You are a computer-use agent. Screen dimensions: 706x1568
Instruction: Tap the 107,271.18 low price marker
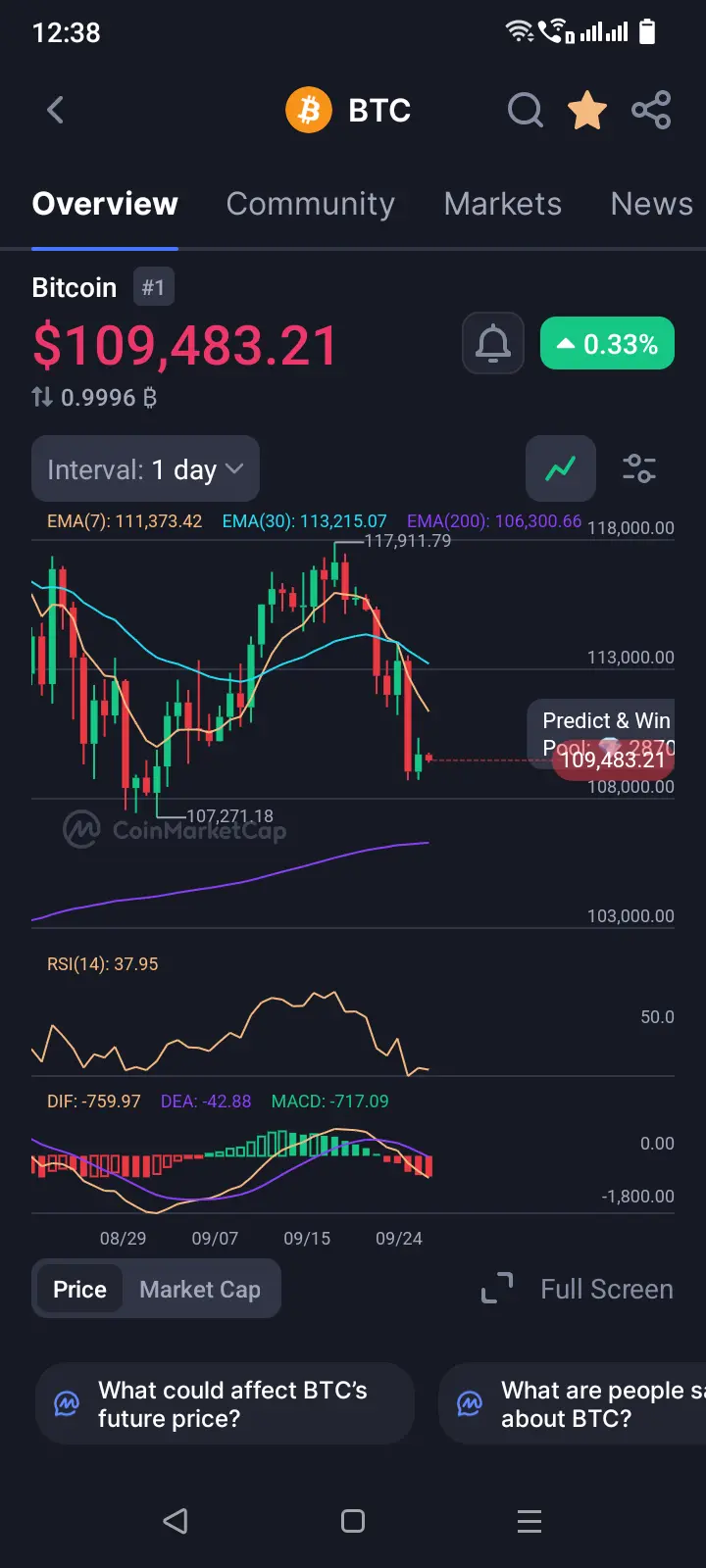pos(229,815)
